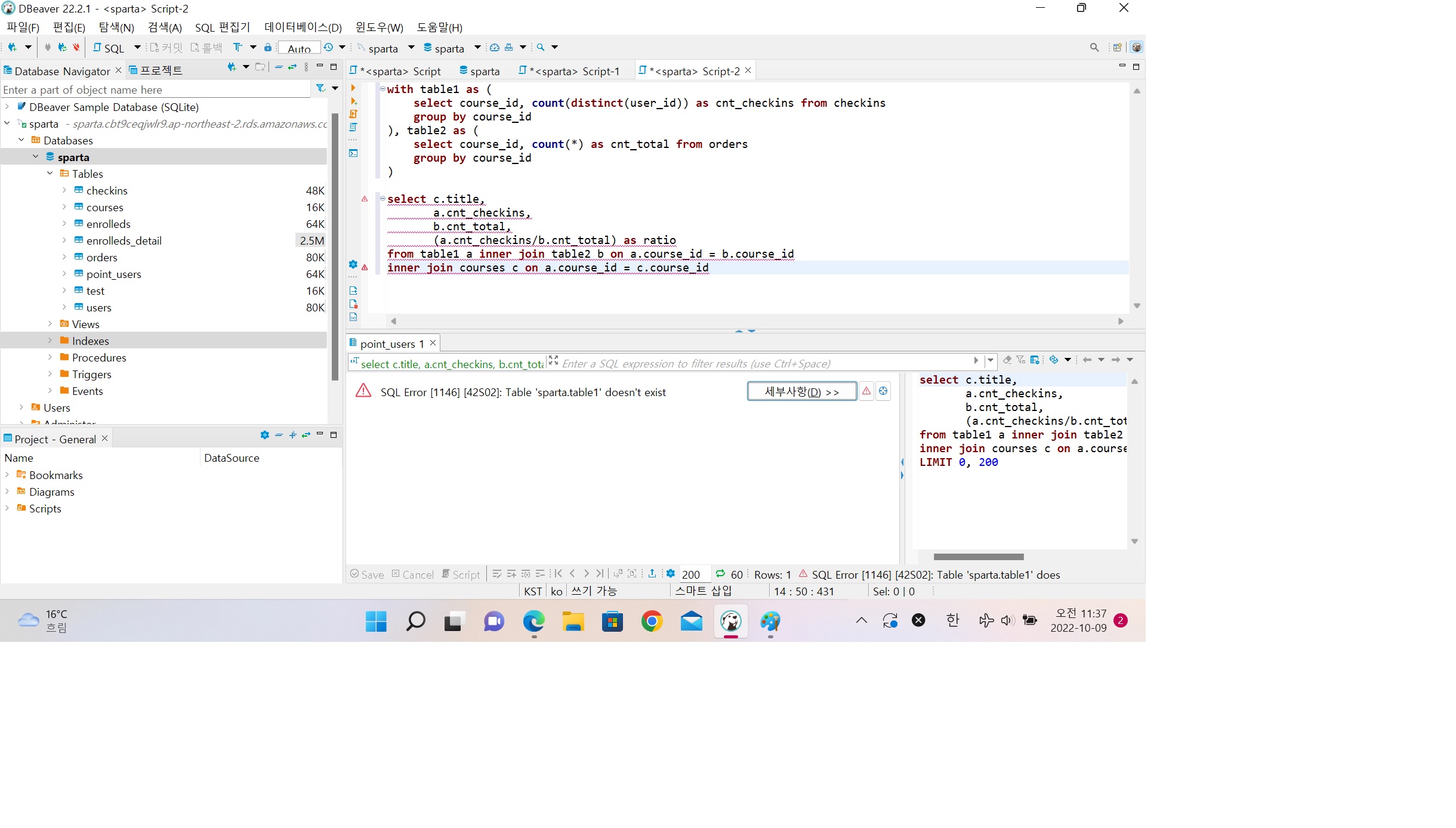
Task: Click the Export data upload icon
Action: point(652,573)
